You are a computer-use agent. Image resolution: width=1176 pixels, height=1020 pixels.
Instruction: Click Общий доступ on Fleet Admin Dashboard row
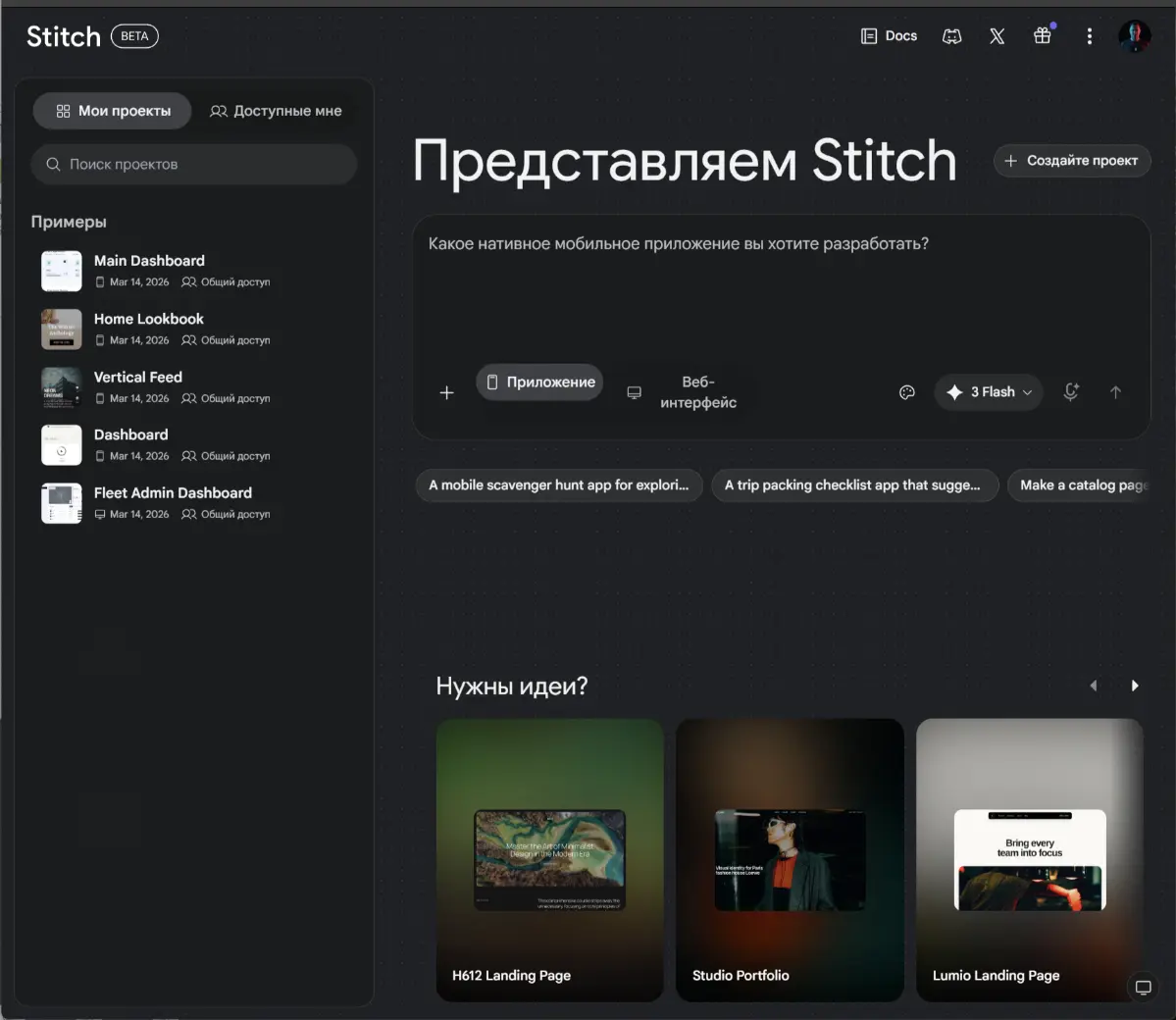(x=226, y=515)
